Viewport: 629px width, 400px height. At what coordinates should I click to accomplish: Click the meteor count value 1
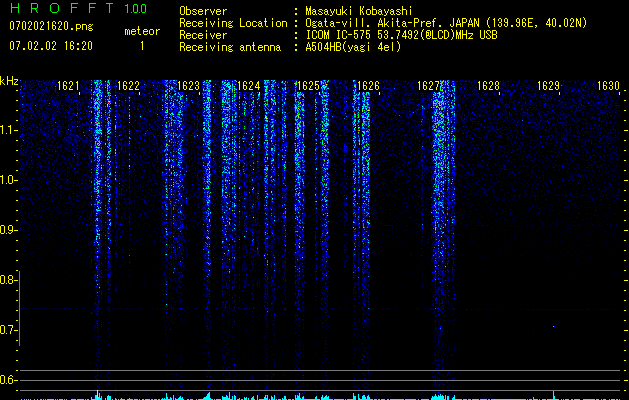tap(142, 46)
